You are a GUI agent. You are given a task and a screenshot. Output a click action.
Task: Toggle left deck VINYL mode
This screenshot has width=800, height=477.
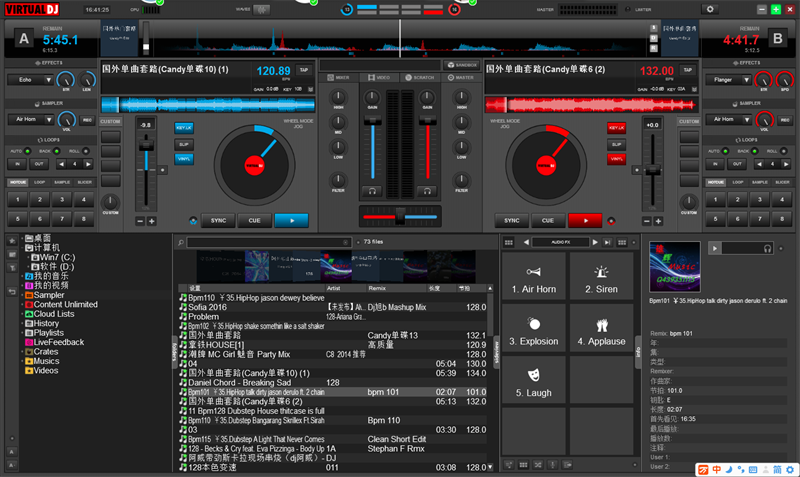184,159
